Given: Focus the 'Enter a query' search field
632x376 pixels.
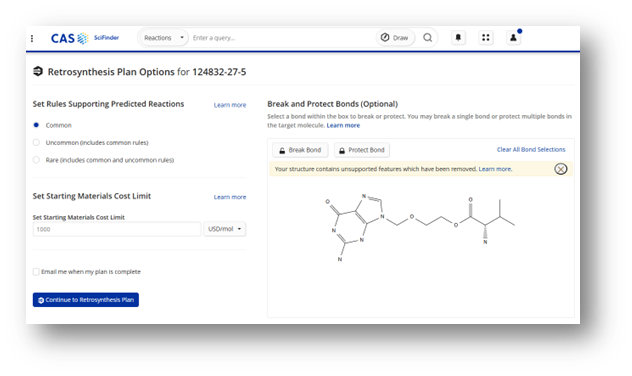Looking at the screenshot, I should [282, 38].
